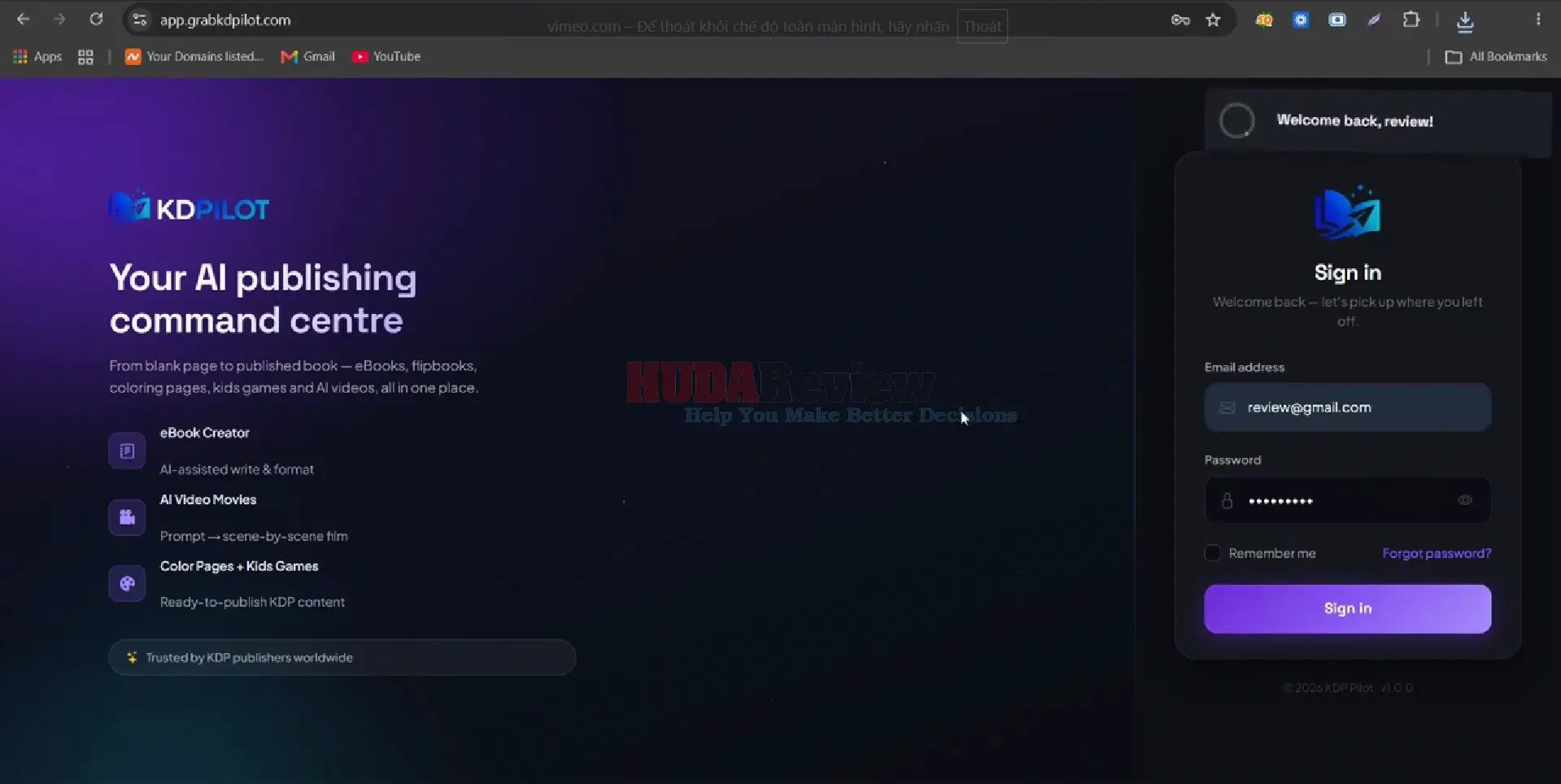Open the saved password key icon
This screenshot has height=784, width=1561.
[x=1180, y=20]
